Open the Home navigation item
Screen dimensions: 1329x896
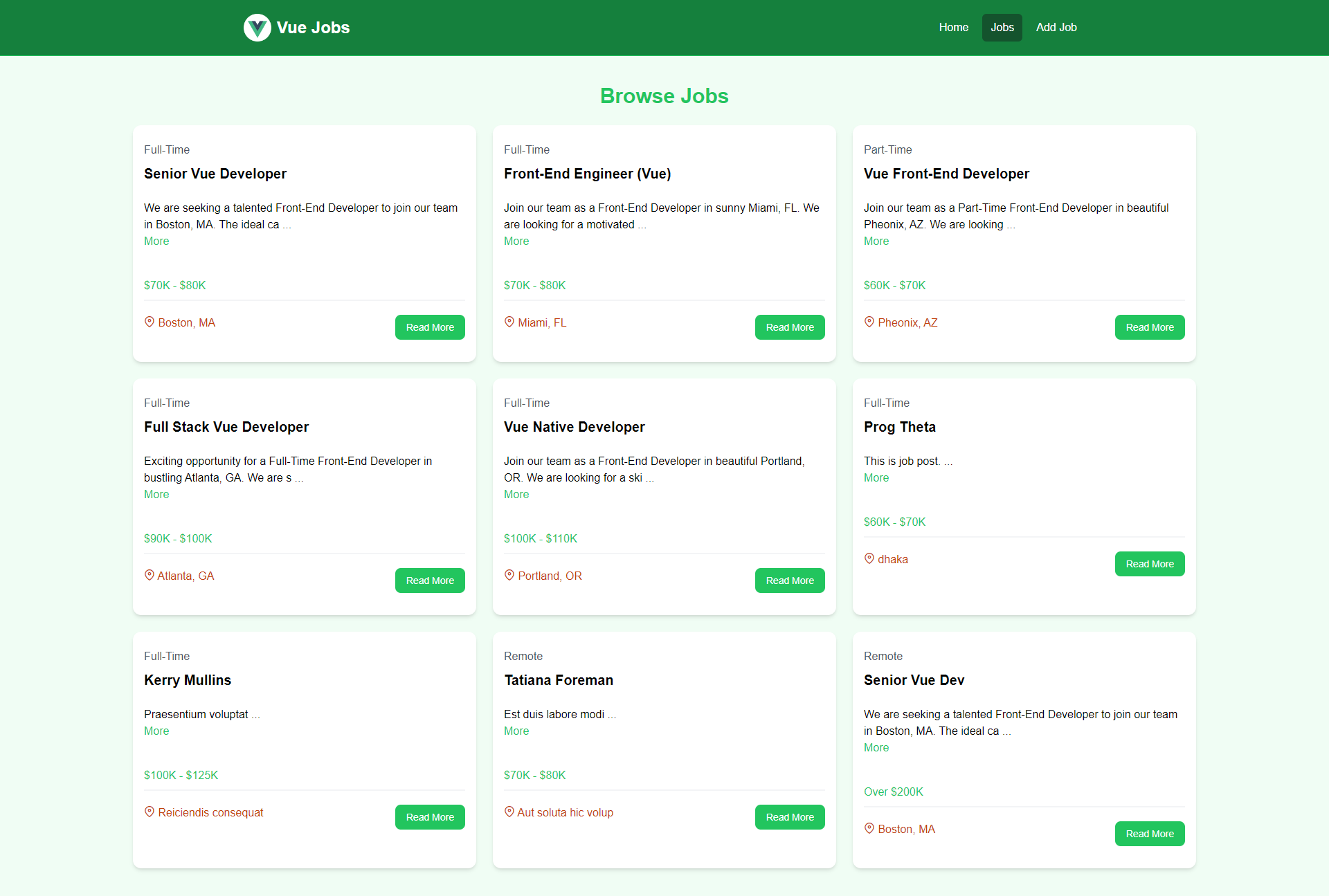click(x=953, y=28)
